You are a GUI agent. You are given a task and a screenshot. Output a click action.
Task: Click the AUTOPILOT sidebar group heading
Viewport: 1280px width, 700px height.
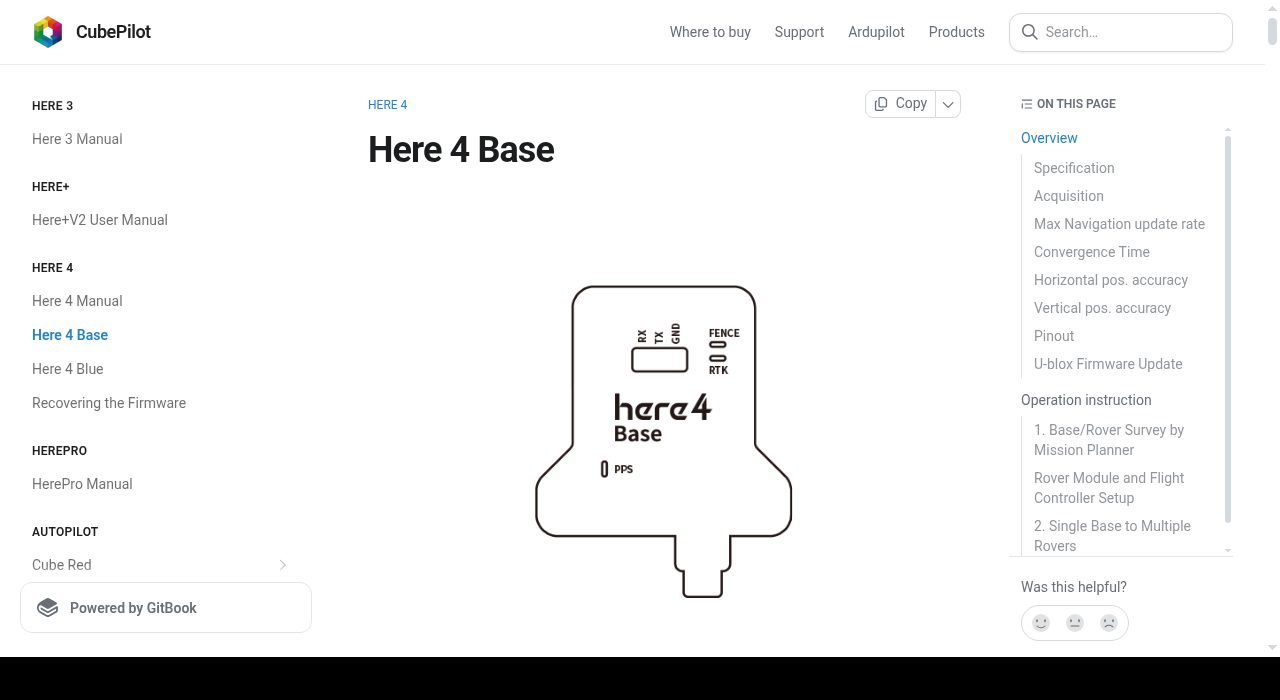(65, 532)
